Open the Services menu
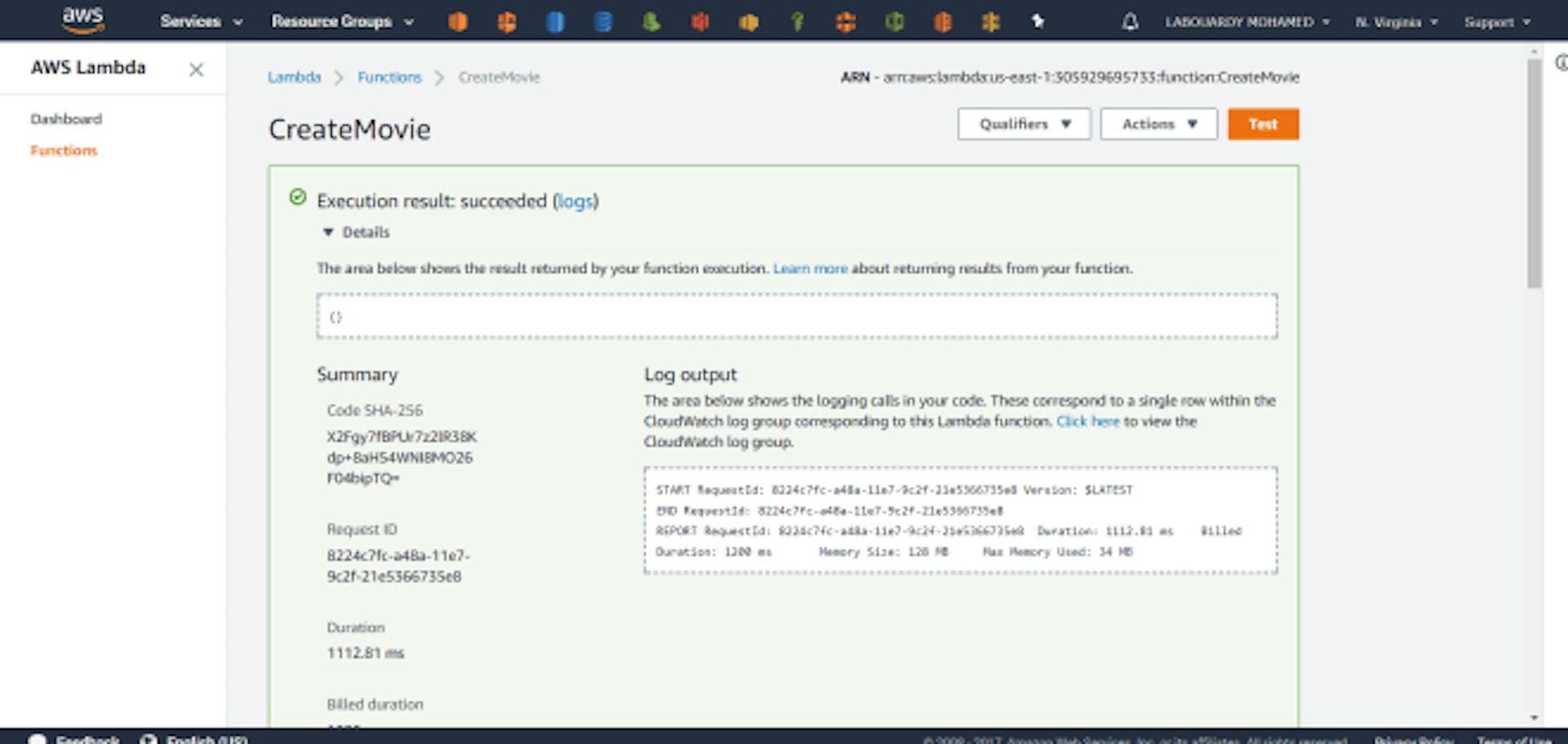 (202, 21)
